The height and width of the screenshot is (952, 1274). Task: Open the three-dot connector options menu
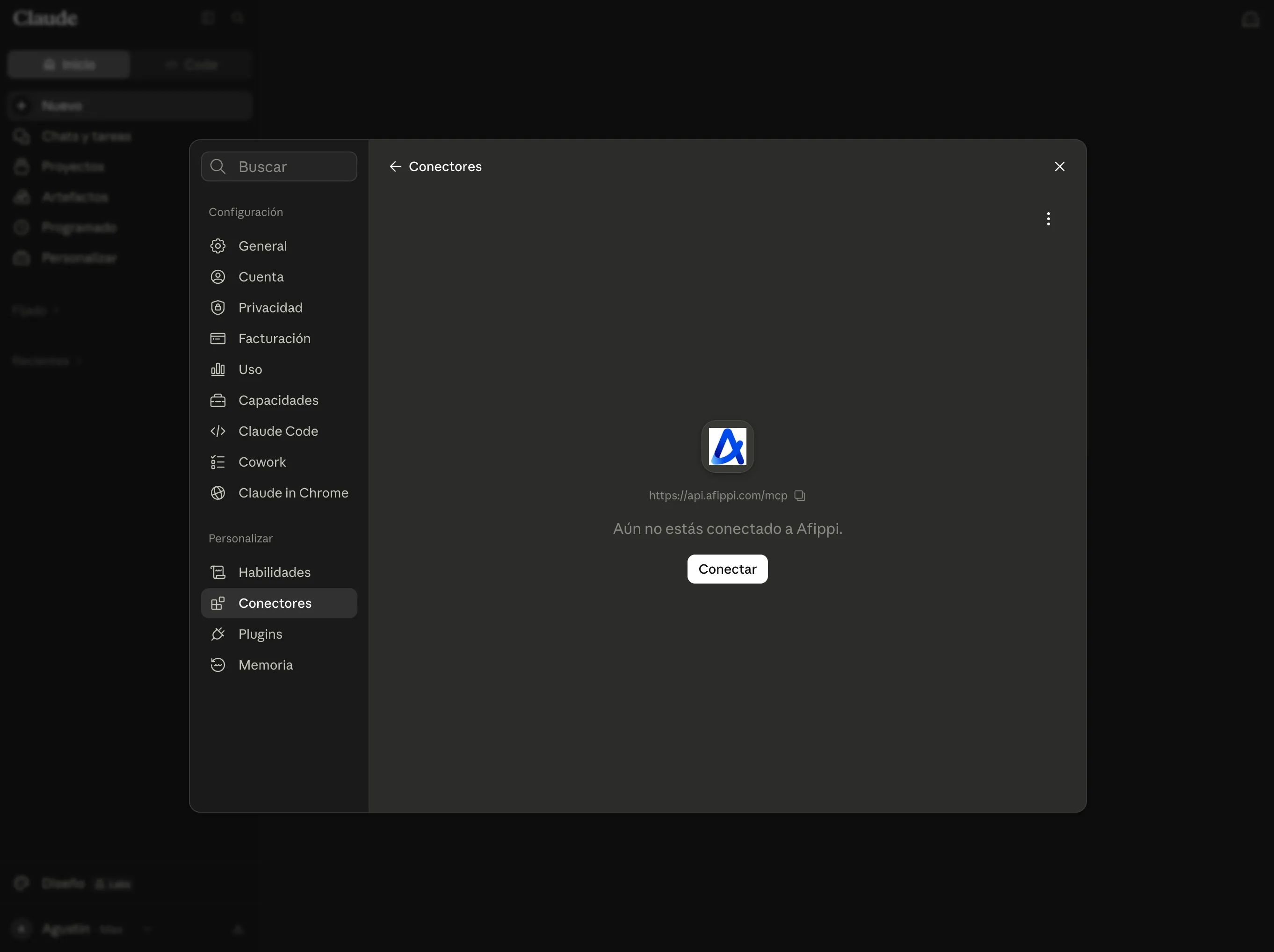[x=1048, y=219]
